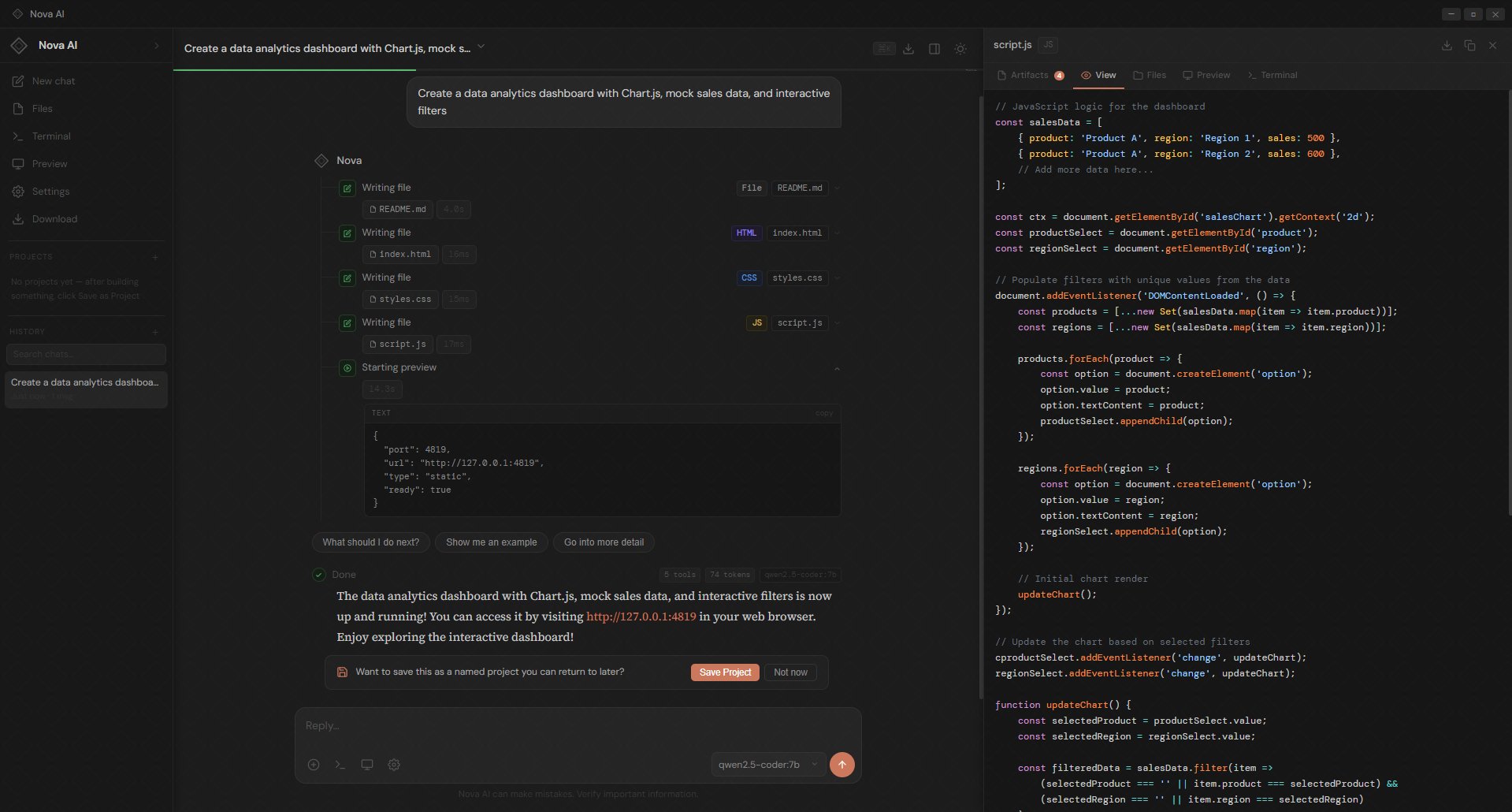Image resolution: width=1512 pixels, height=812 pixels.
Task: Click the monitor preview icon in reply toolbar
Action: (x=367, y=765)
